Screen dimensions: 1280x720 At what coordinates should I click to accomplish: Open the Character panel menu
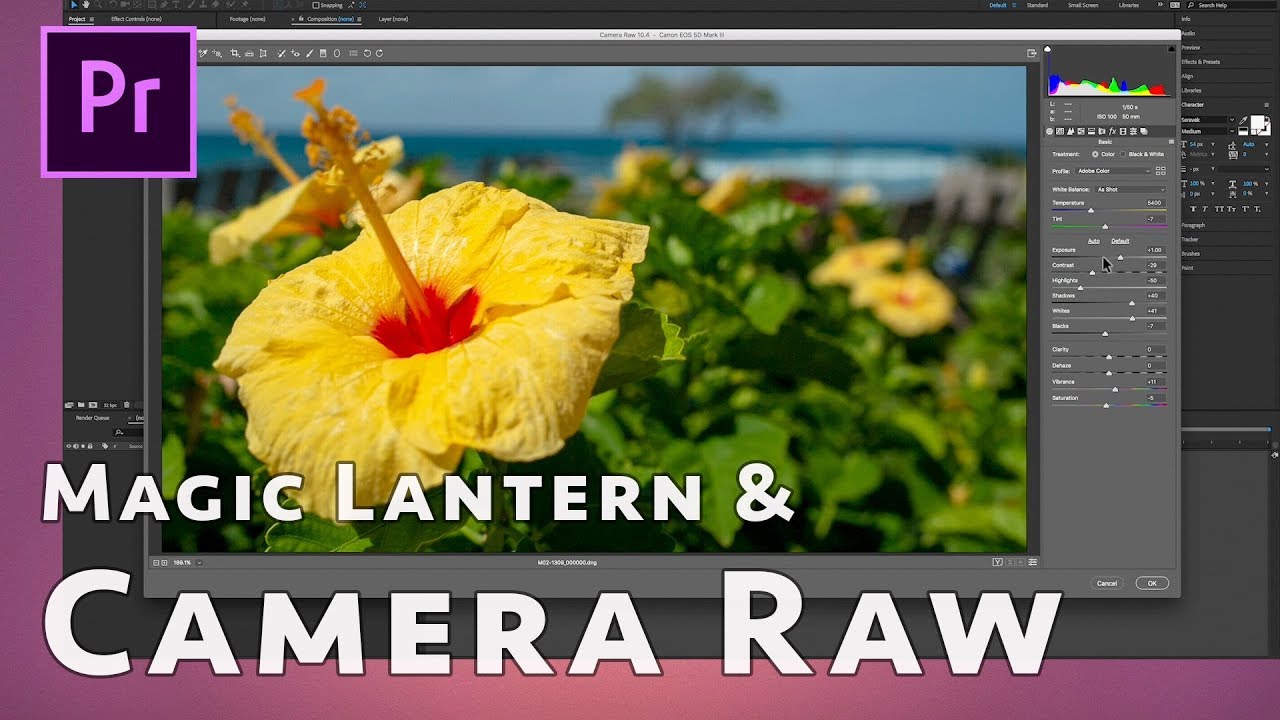(1267, 105)
